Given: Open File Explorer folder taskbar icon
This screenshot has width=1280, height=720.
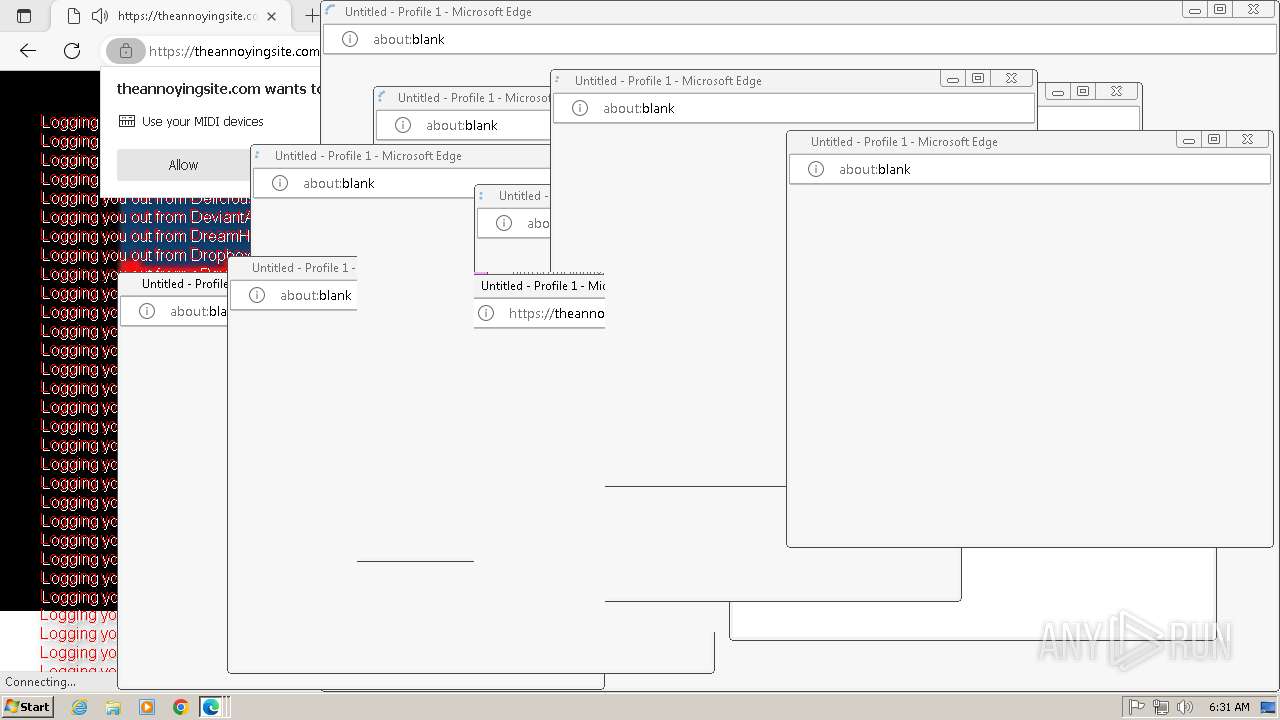Looking at the screenshot, I should click(x=113, y=707).
